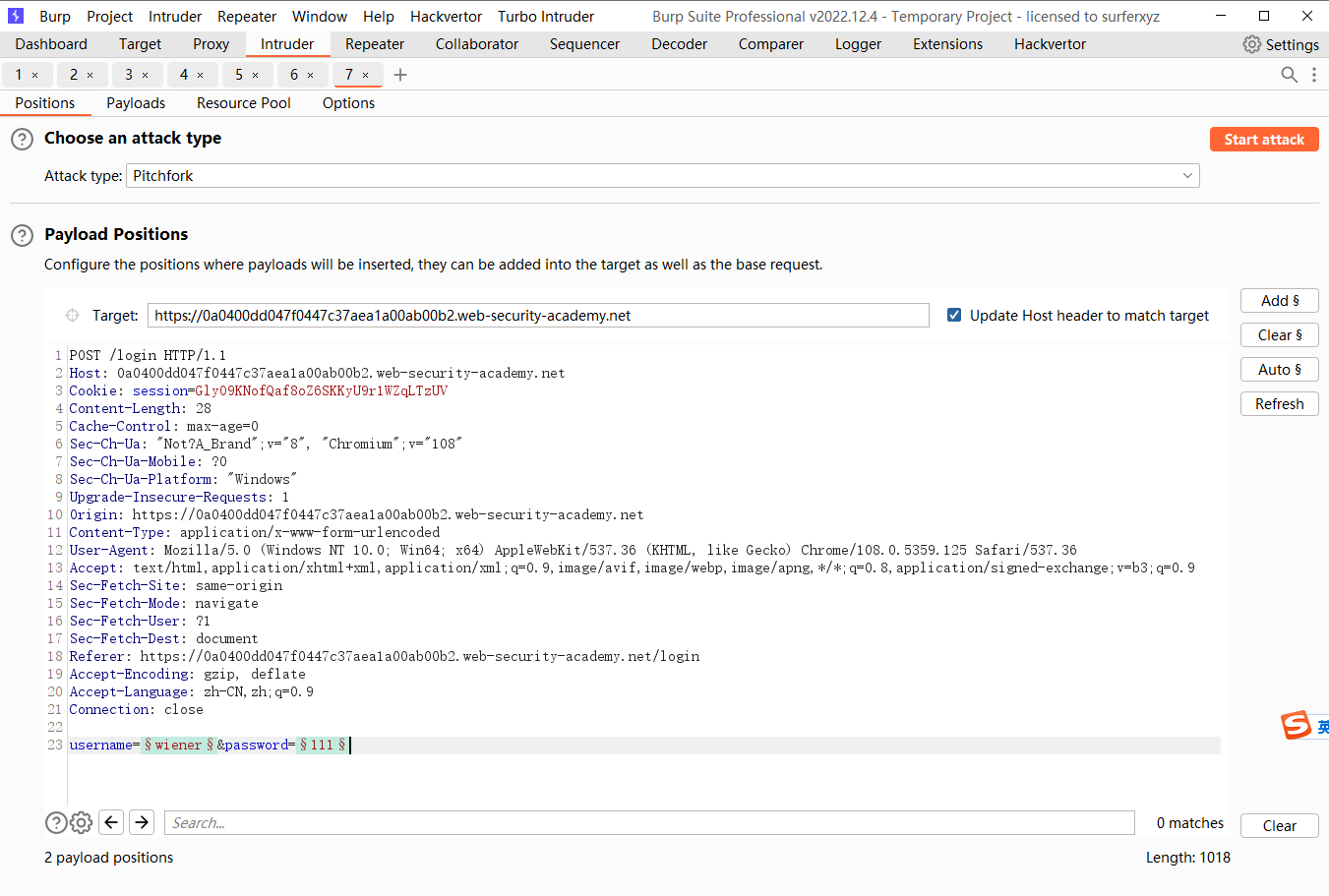Open the search settings gear icon
The width and height of the screenshot is (1329, 896).
click(82, 822)
